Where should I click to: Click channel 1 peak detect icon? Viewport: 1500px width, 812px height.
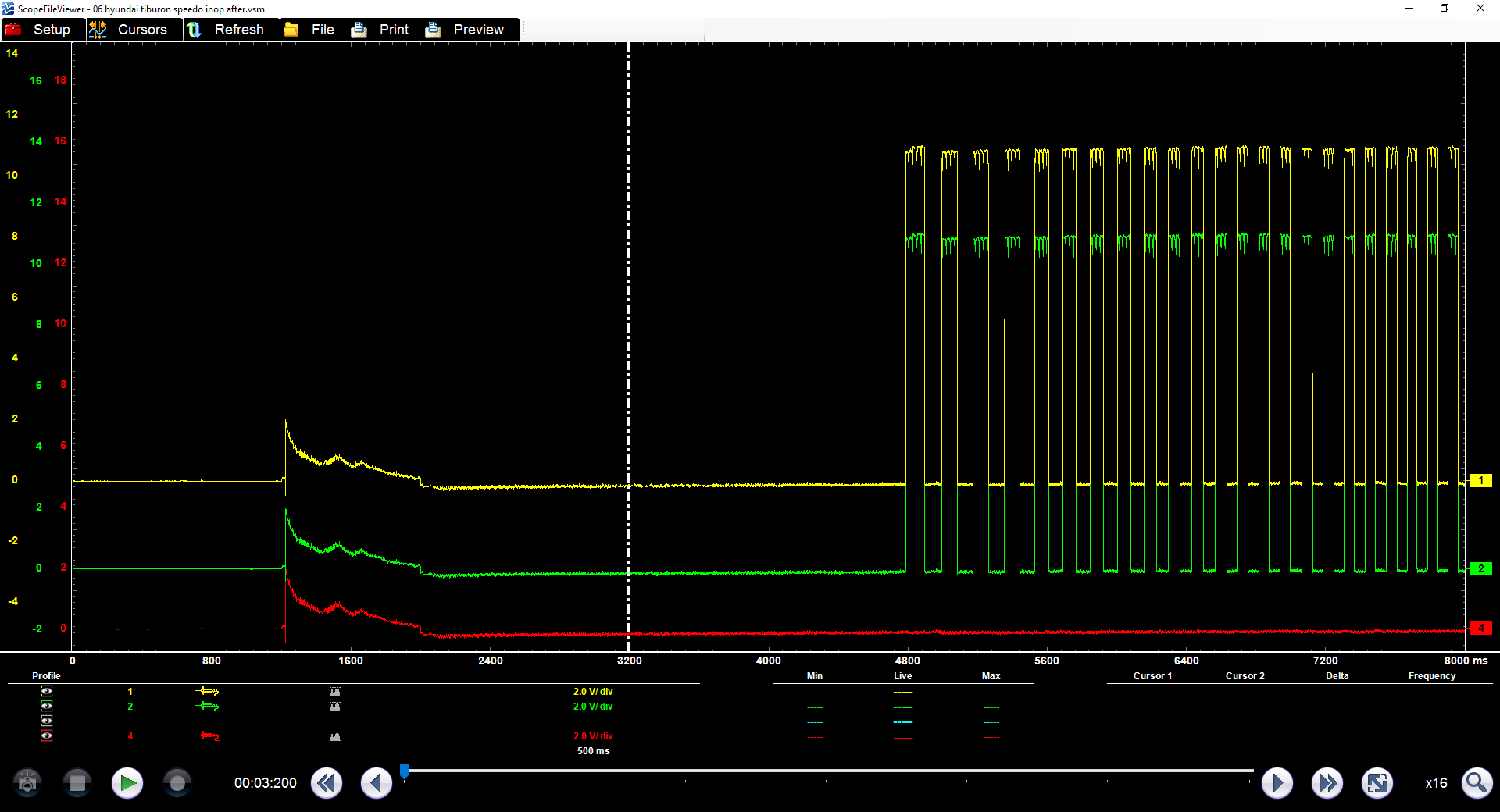(335, 692)
